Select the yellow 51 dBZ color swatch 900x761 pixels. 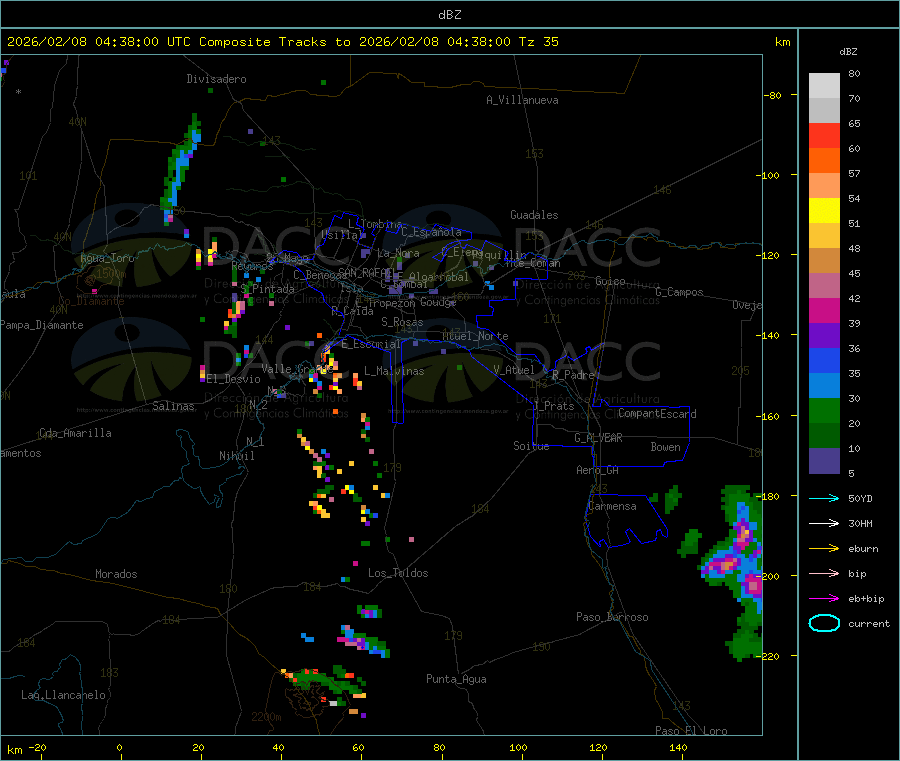(824, 211)
